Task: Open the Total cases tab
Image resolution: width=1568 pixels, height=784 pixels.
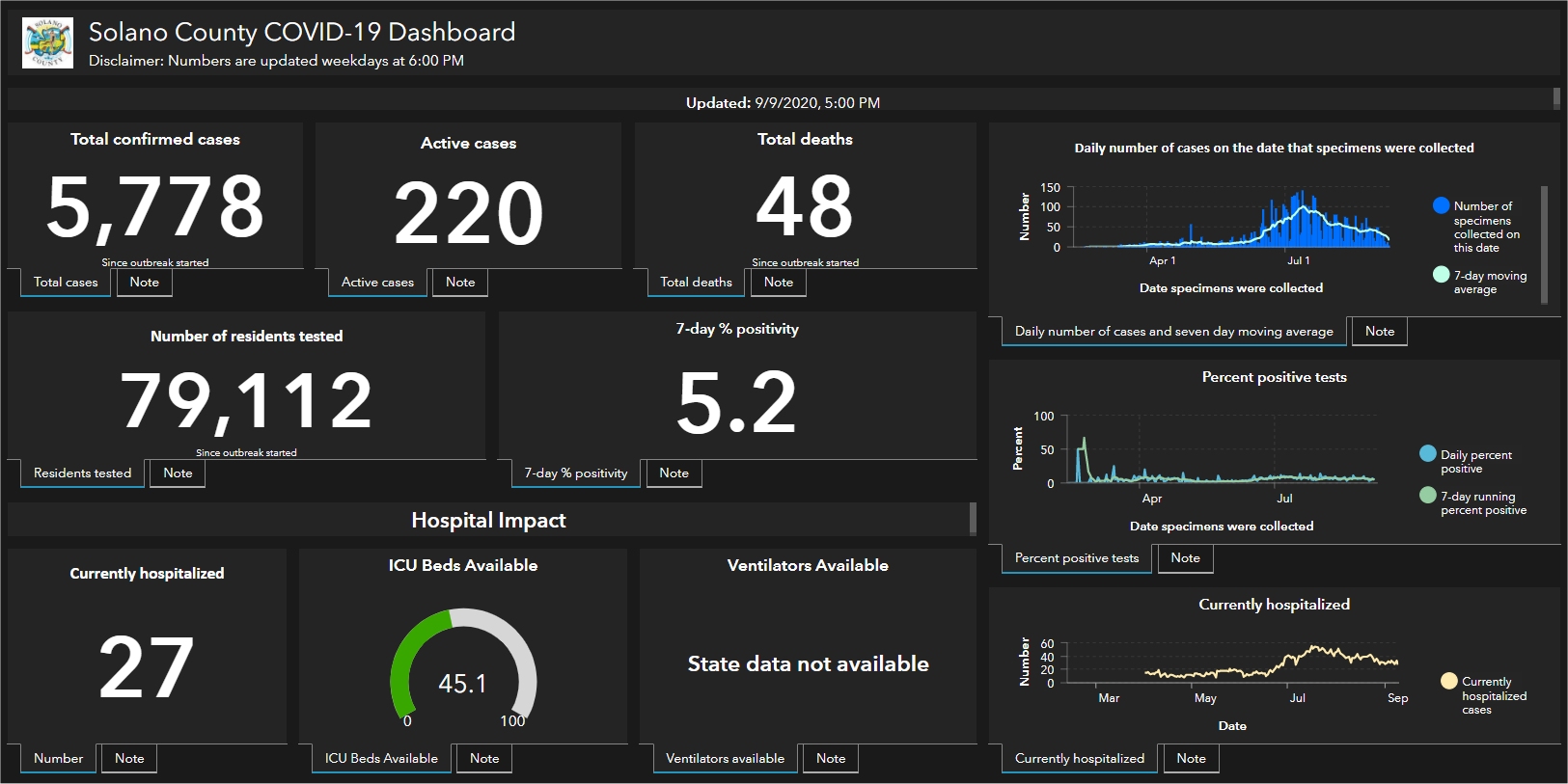Action: [x=66, y=283]
